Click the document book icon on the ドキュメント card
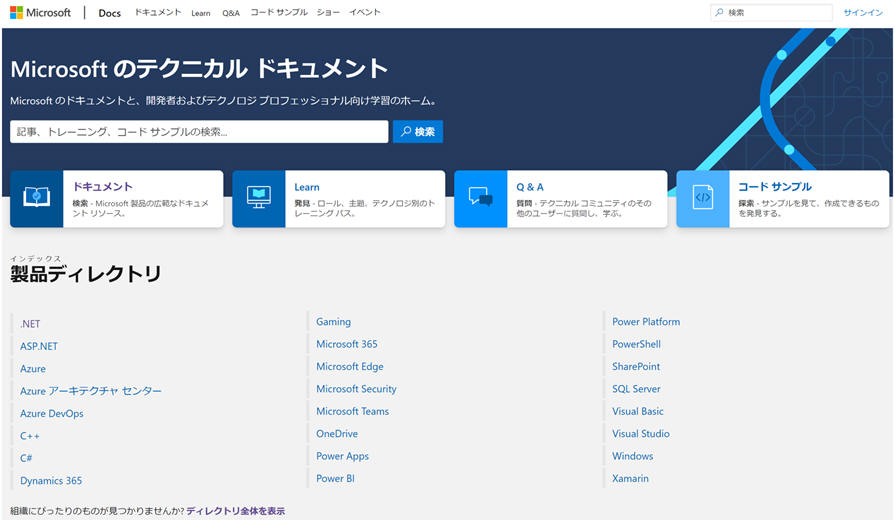Image resolution: width=895 pixels, height=522 pixels. pyautogui.click(x=37, y=198)
